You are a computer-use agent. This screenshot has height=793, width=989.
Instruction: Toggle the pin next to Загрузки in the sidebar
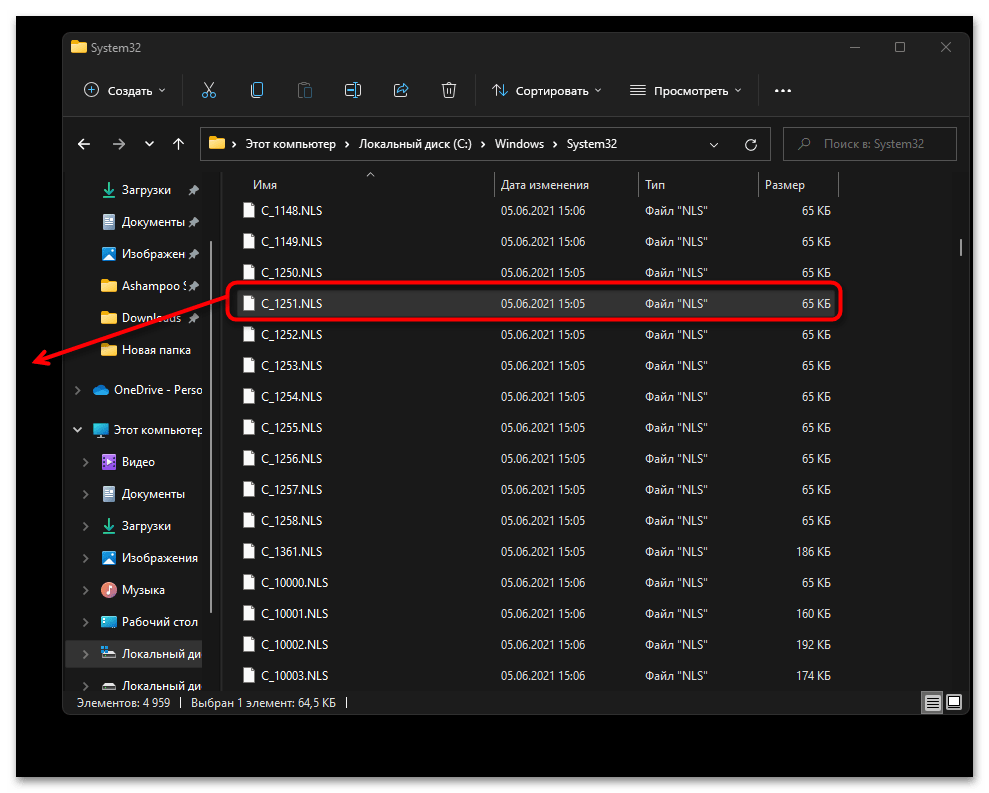coord(196,189)
